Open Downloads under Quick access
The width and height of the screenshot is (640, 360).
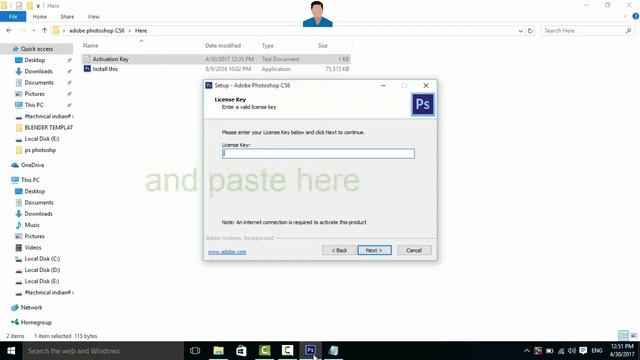[x=38, y=71]
